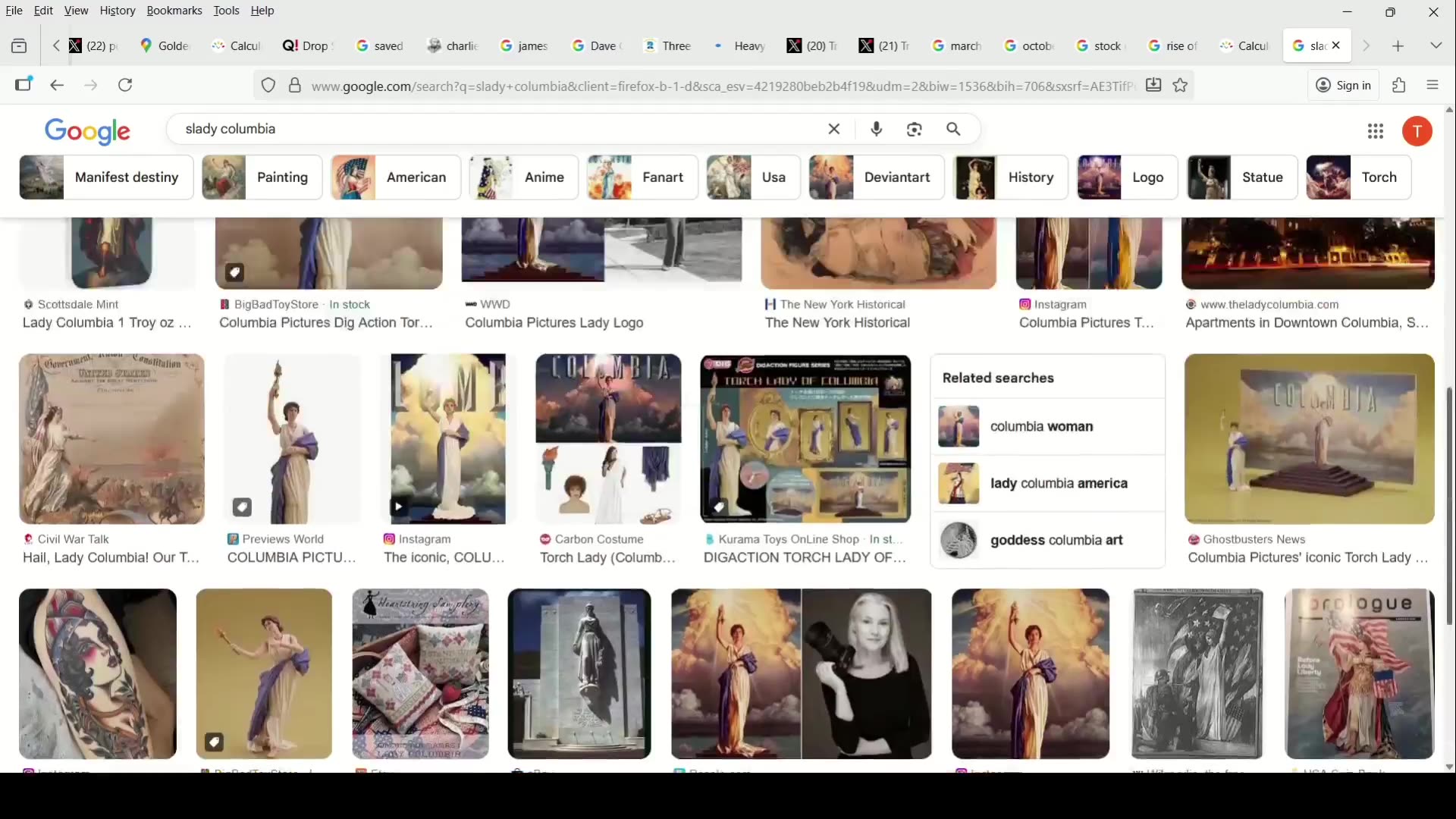Start voice search with microphone icon
The height and width of the screenshot is (819, 1456).
tap(877, 129)
